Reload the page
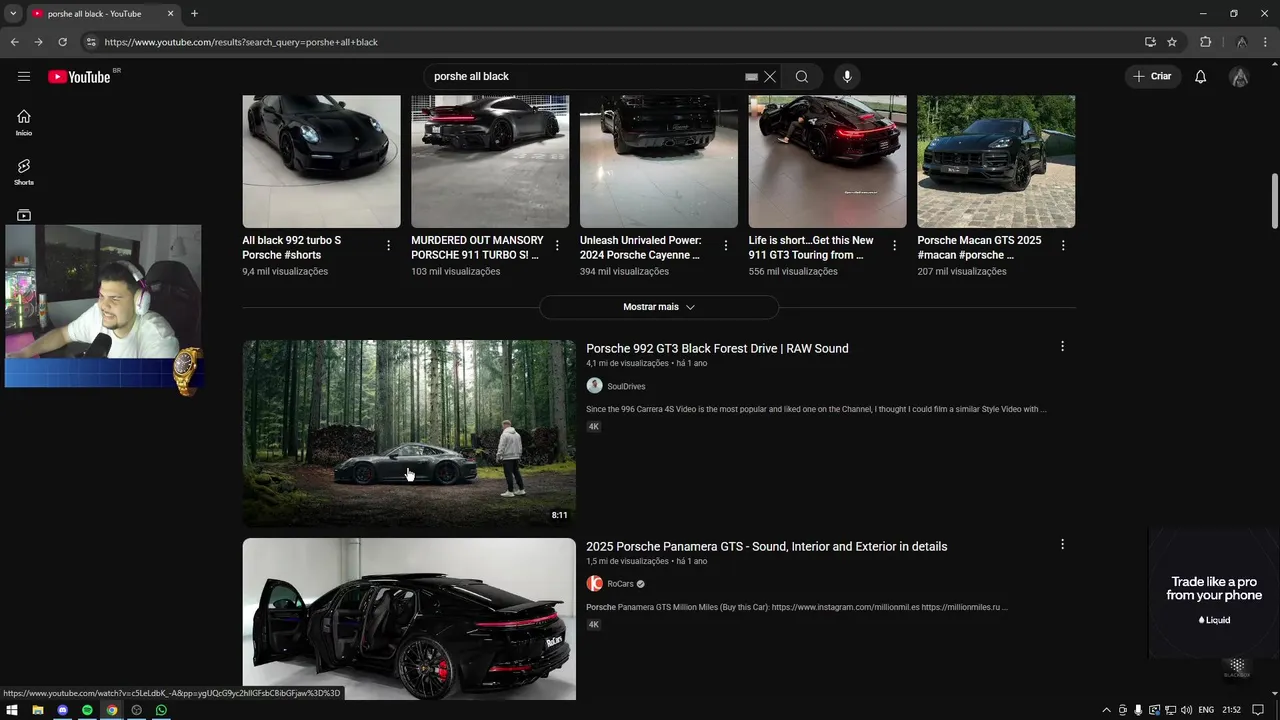Viewport: 1280px width, 720px height. tap(62, 42)
